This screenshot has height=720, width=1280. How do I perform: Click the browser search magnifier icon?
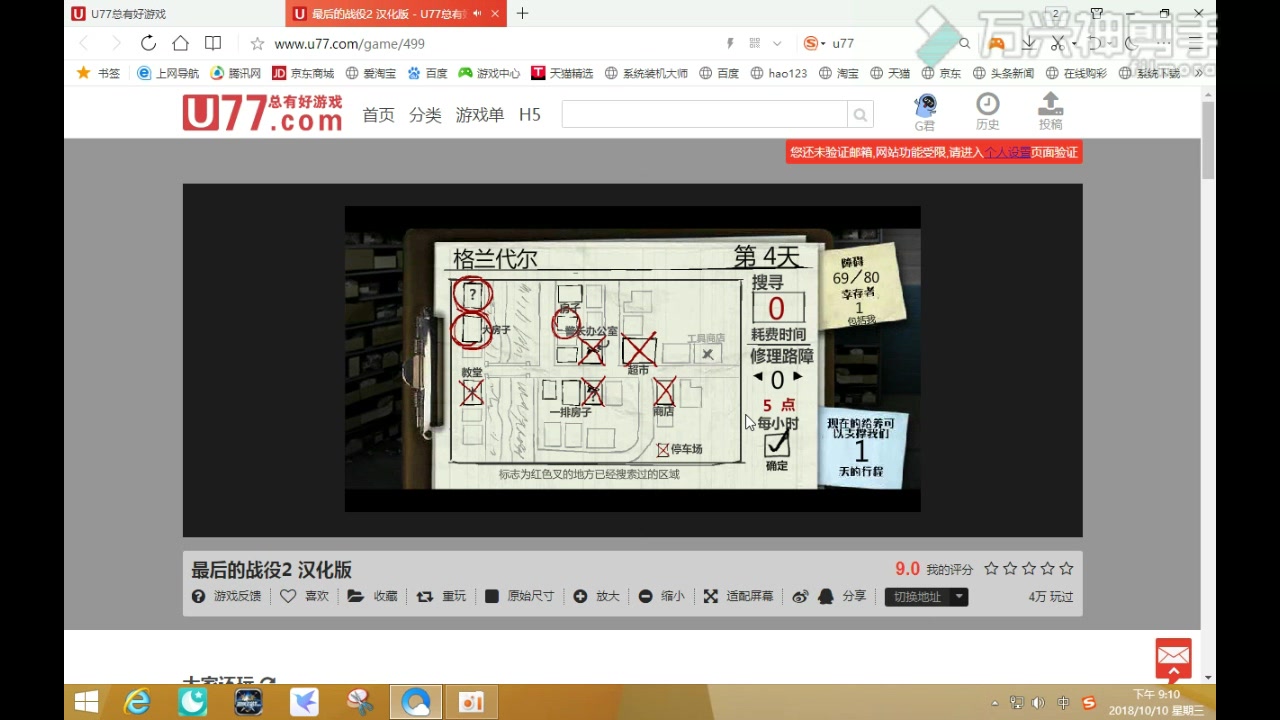(964, 43)
